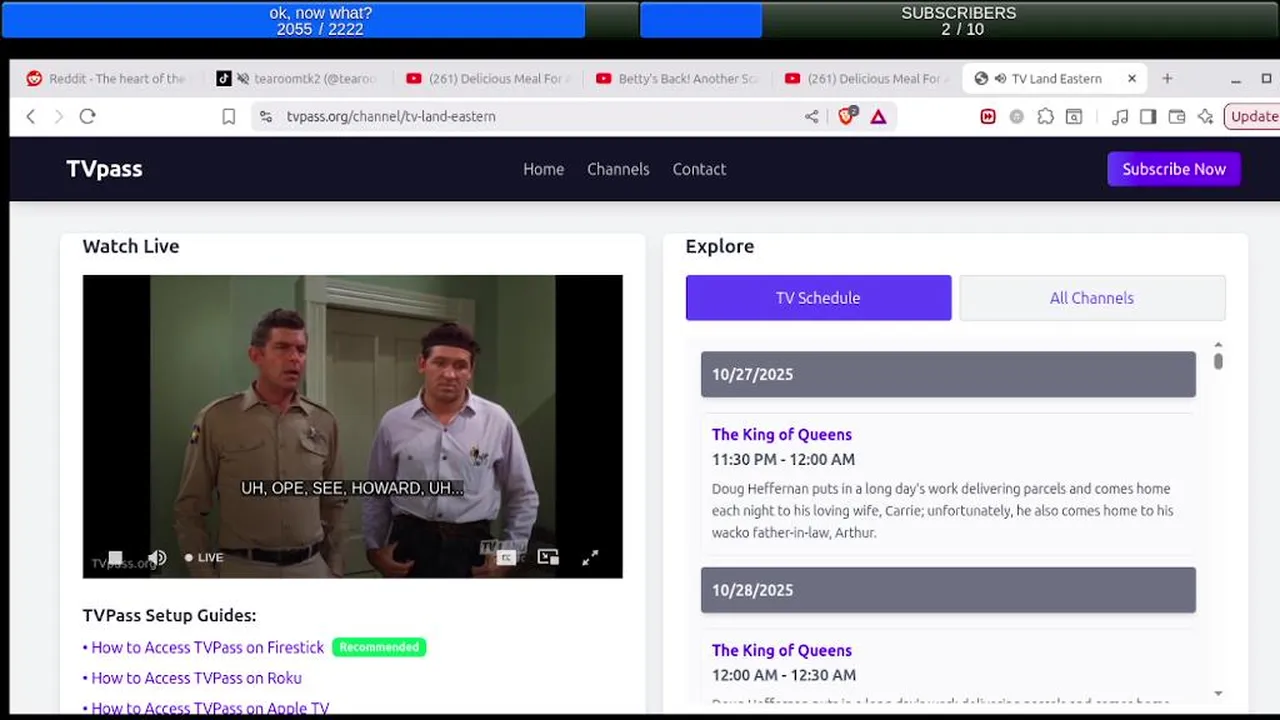Open the Extensions puzzle piece menu
This screenshot has width=1280, height=720.
click(x=1045, y=117)
